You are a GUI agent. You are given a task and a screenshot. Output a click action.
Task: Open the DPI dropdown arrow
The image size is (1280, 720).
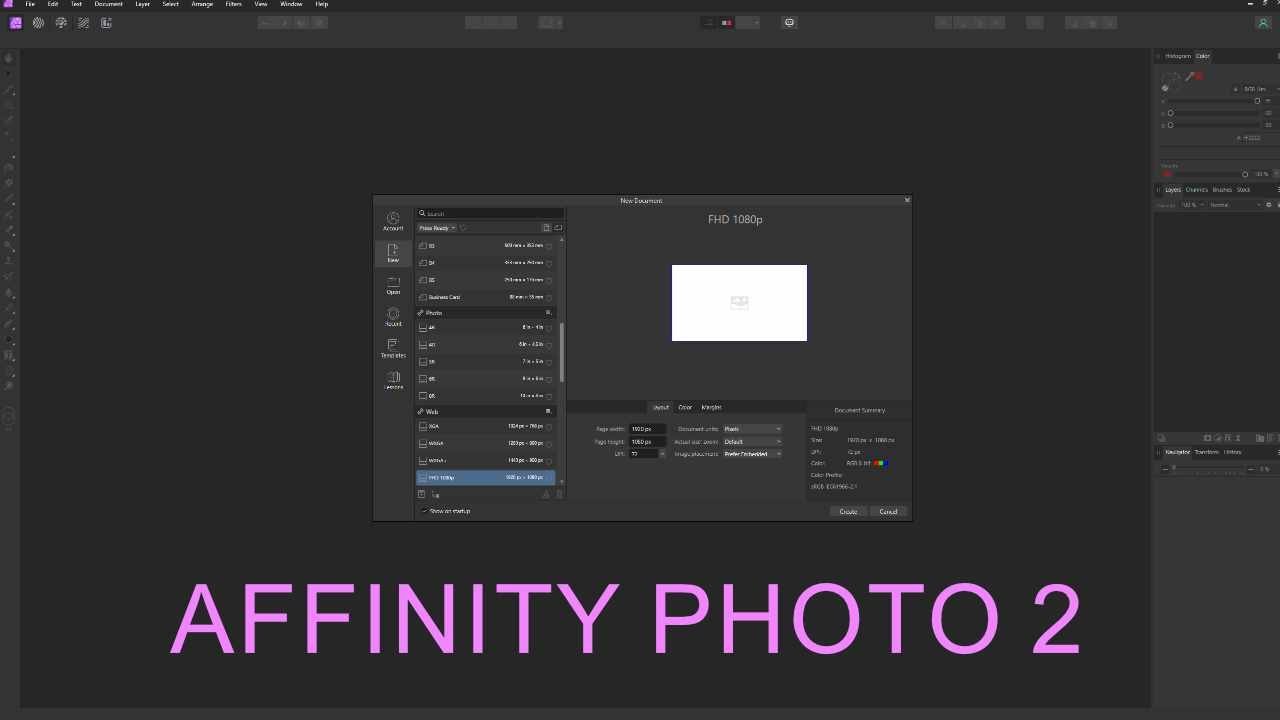[662, 454]
